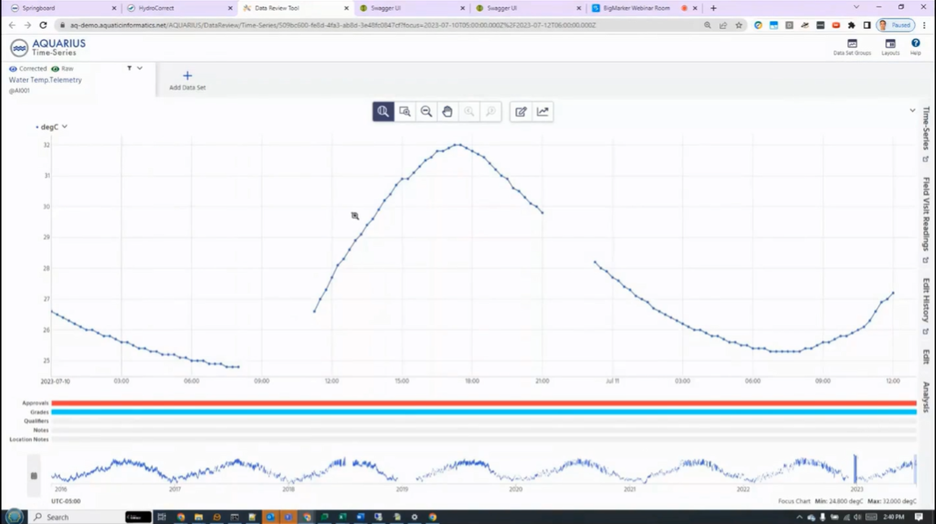Open the degC unit dropdown
This screenshot has width=936, height=524.
click(52, 127)
